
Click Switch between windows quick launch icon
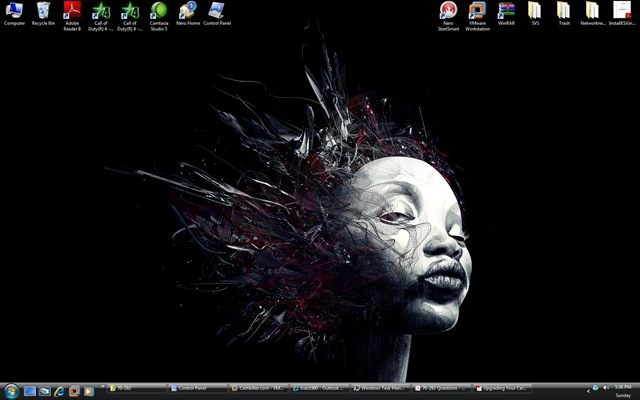[x=44, y=391]
